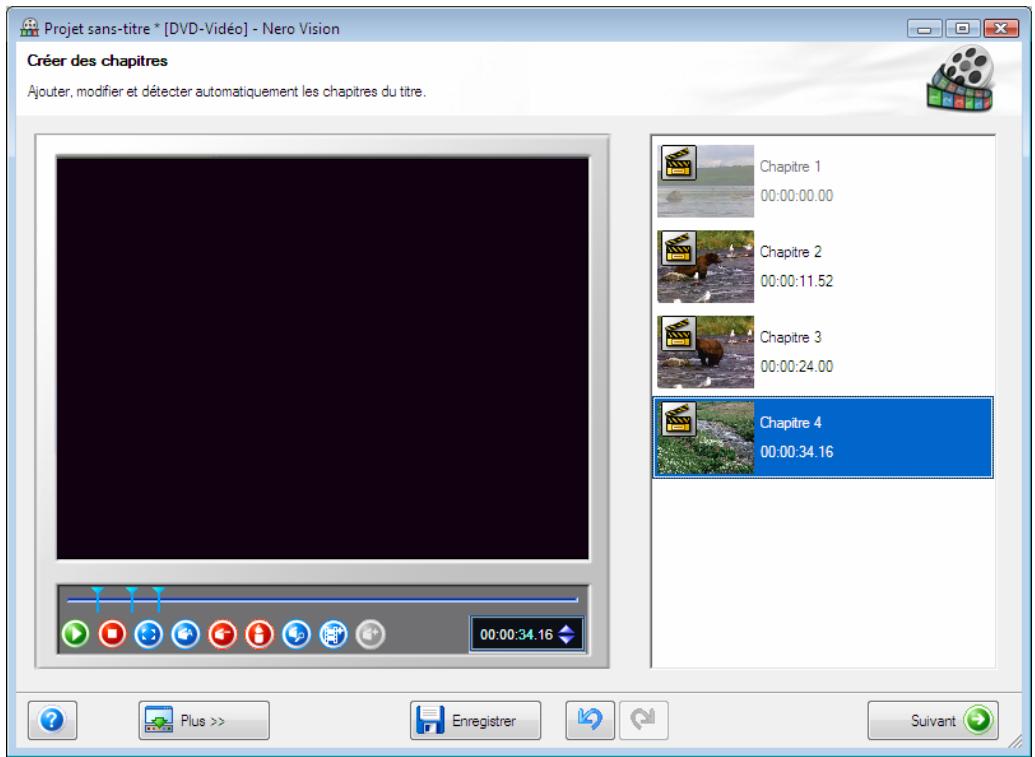Select the Chapitre 1 thumbnail
Image resolution: width=1035 pixels, height=757 pixels.
click(706, 181)
